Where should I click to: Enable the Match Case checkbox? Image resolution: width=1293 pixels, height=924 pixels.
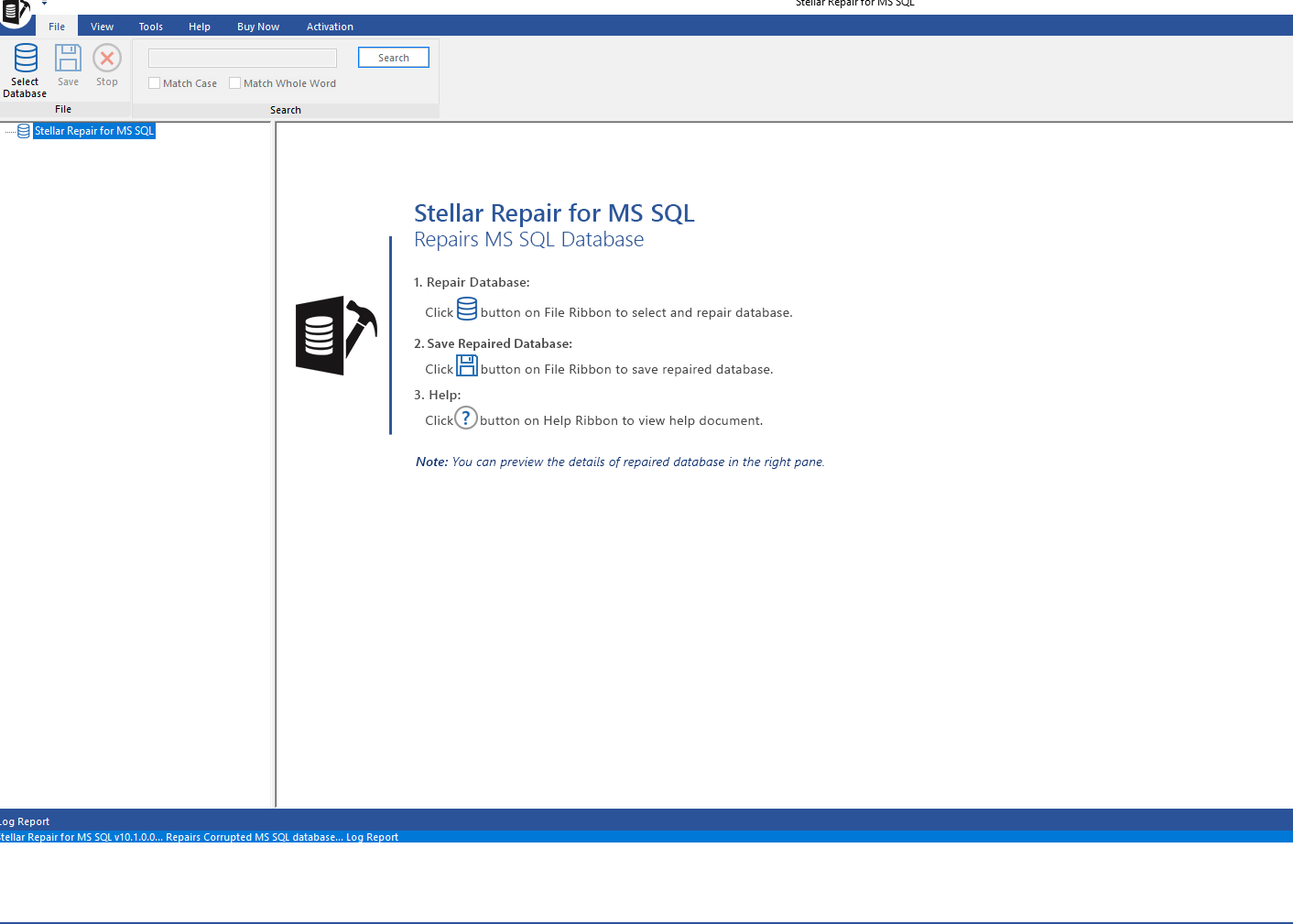click(x=154, y=83)
